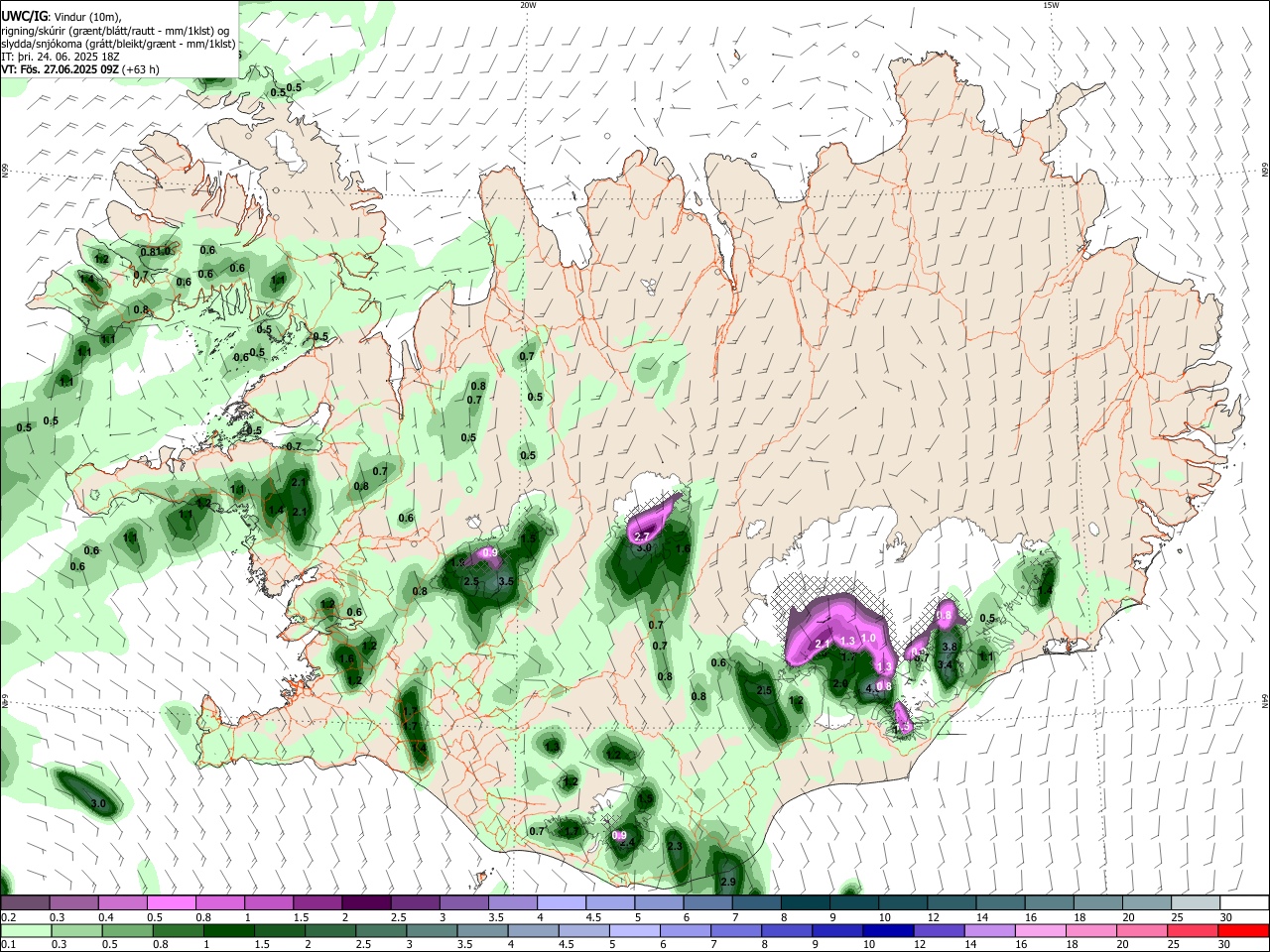Click the white 30 mm snow legend swatch
The image size is (1270, 952).
click(x=1244, y=902)
